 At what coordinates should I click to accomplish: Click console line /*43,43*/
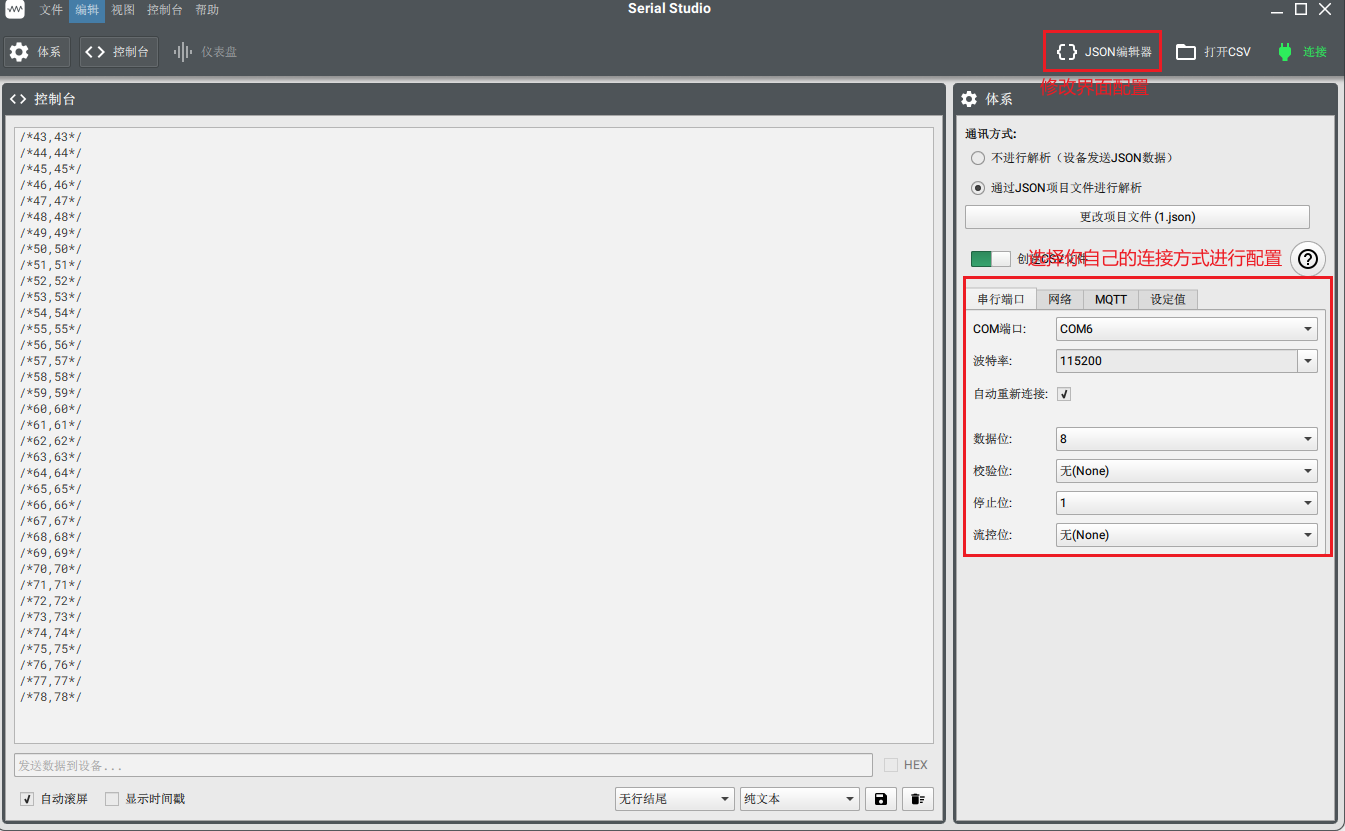tap(51, 137)
